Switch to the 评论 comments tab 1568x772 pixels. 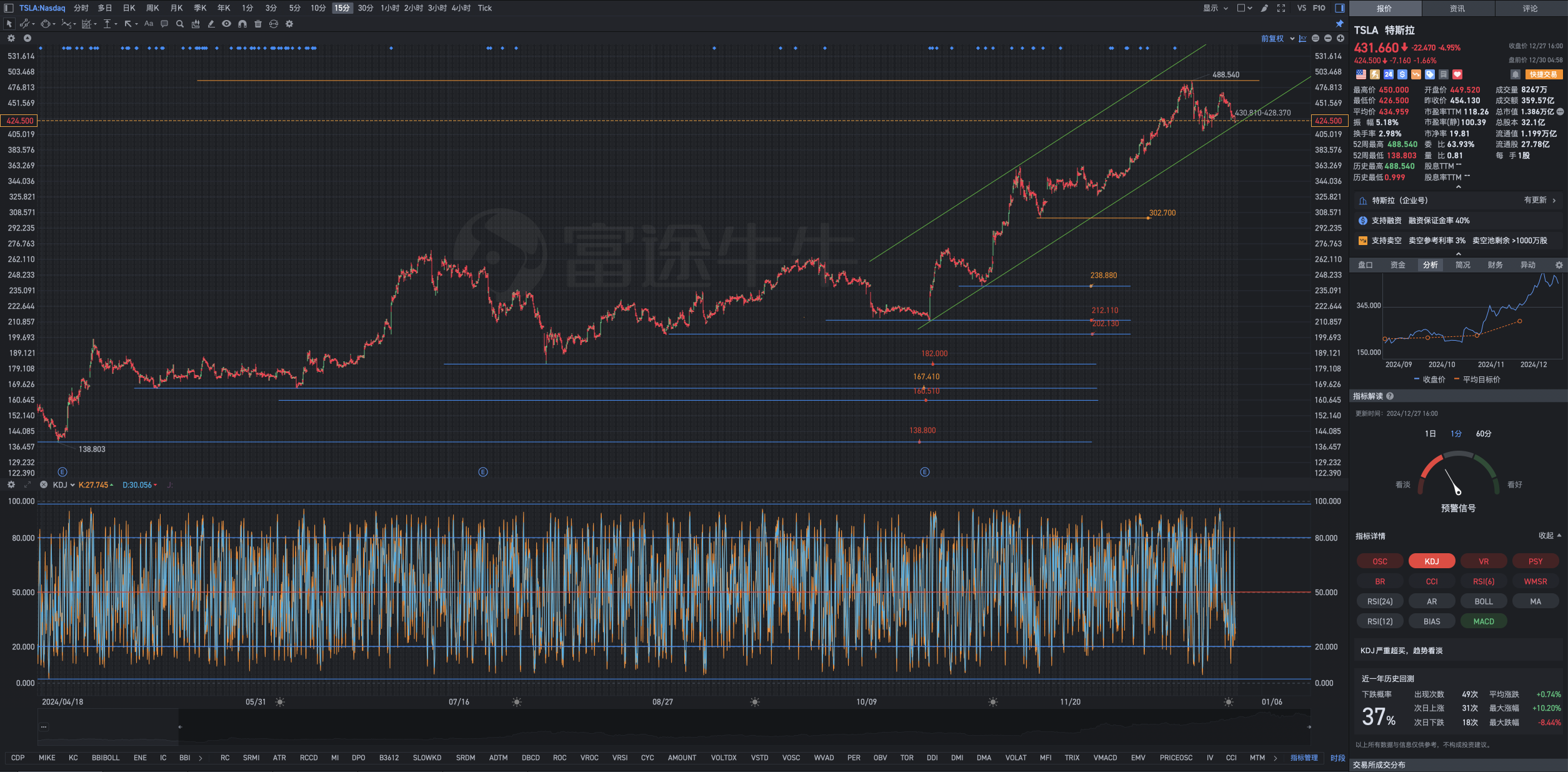(1530, 8)
